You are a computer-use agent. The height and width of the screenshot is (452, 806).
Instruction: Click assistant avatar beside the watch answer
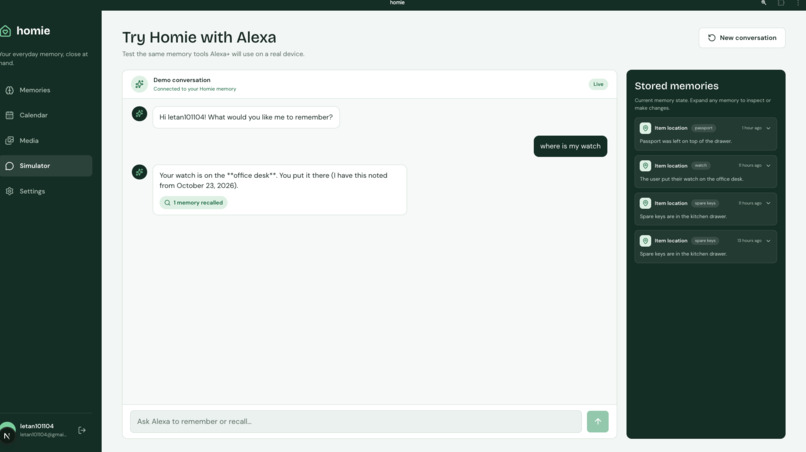tap(139, 172)
